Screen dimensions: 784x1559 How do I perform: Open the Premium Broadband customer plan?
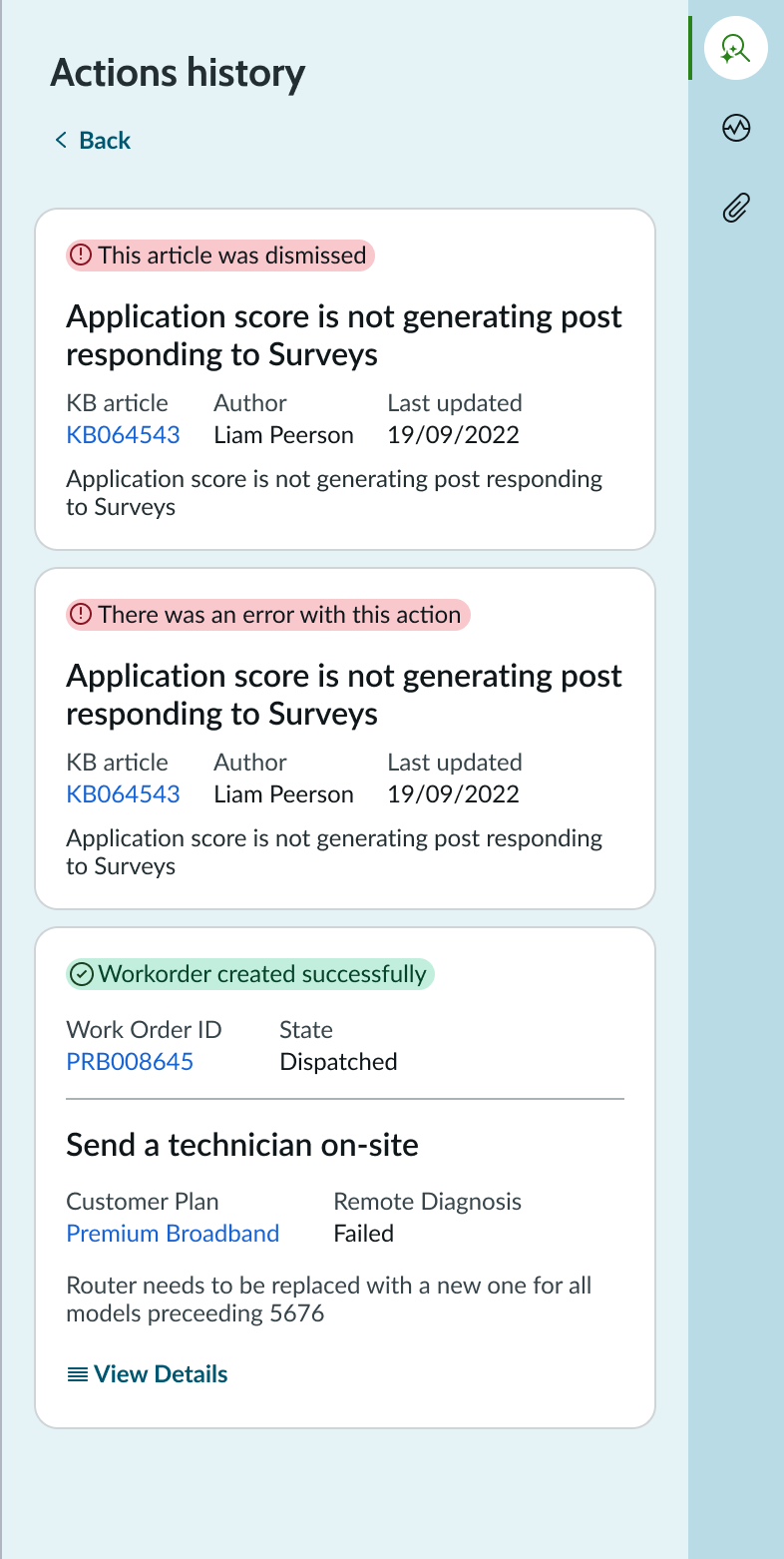point(173,1234)
